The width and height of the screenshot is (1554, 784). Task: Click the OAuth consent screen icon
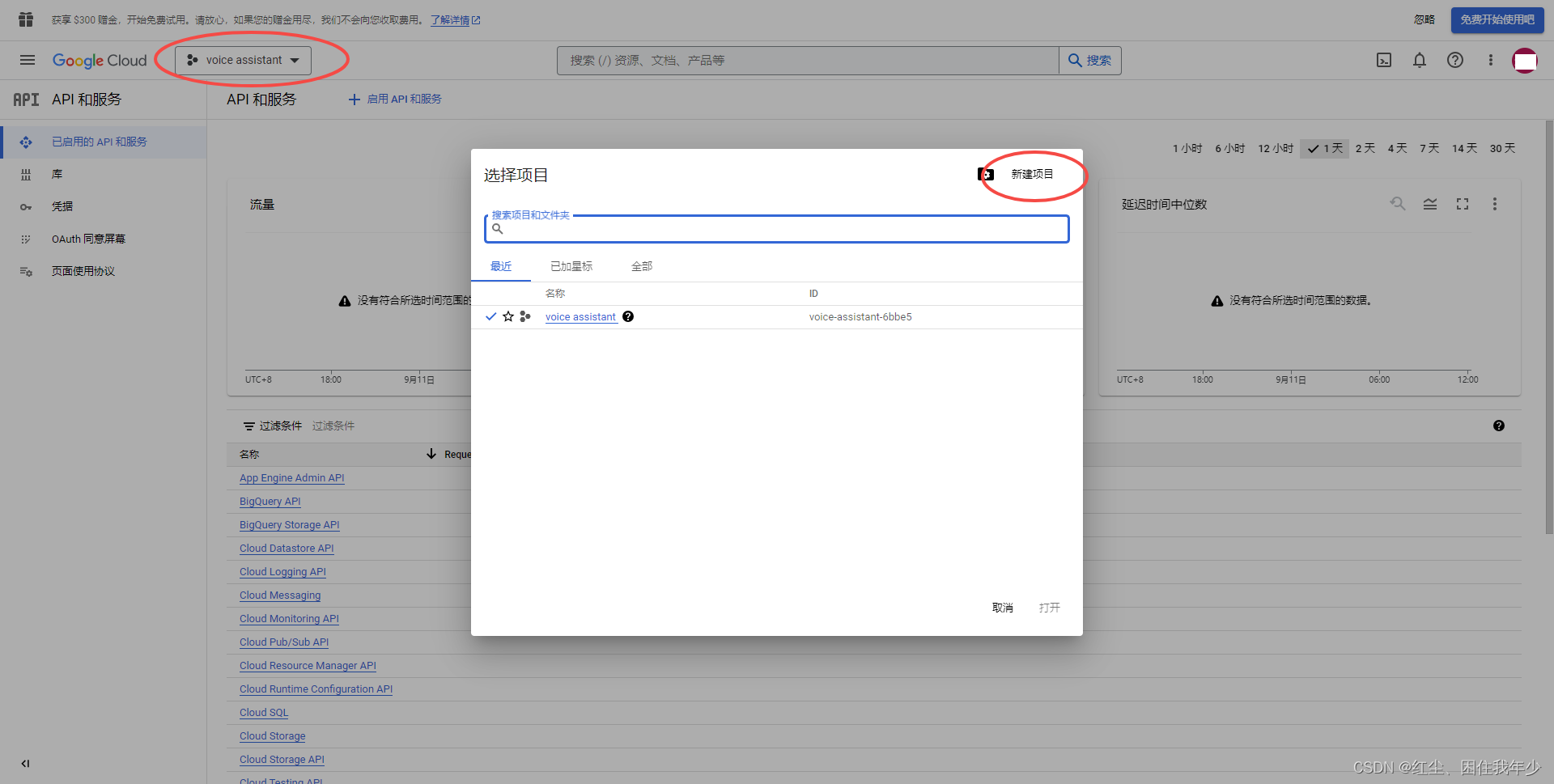click(x=26, y=239)
